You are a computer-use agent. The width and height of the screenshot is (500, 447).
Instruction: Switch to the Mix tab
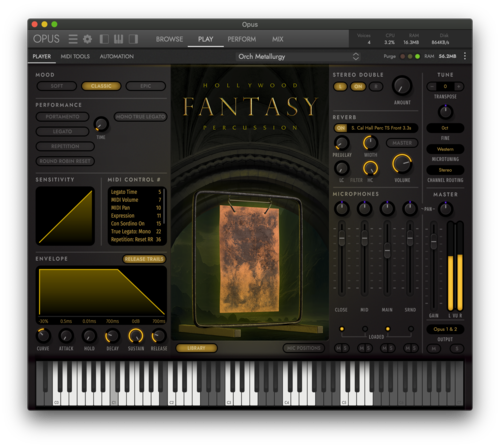tap(277, 39)
